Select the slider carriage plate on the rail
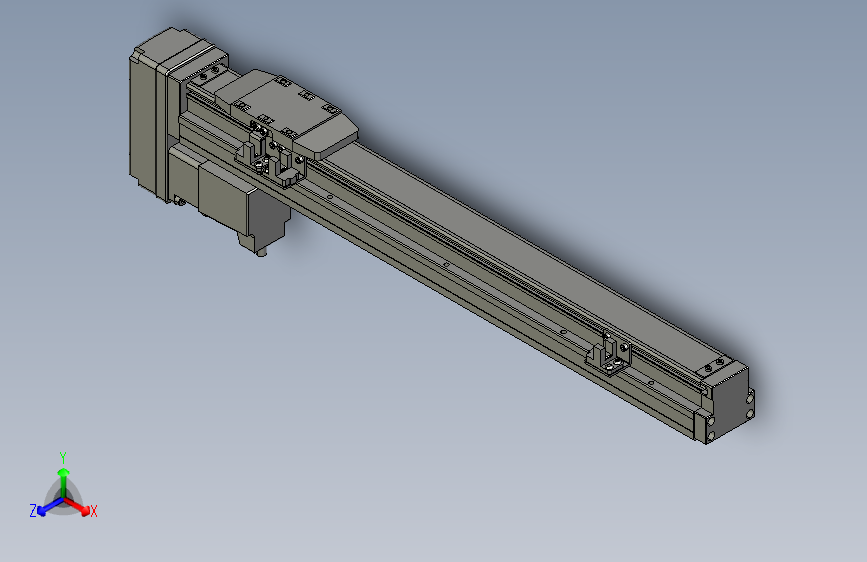867x562 pixels. [286, 113]
